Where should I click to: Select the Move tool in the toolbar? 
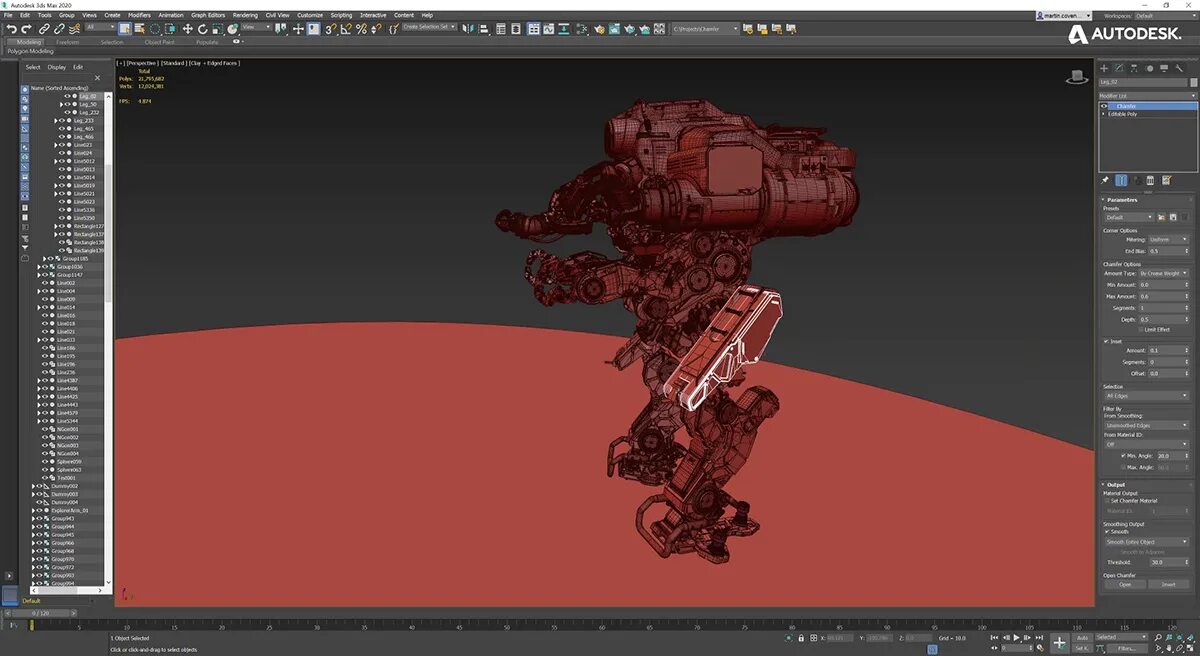tap(187, 29)
